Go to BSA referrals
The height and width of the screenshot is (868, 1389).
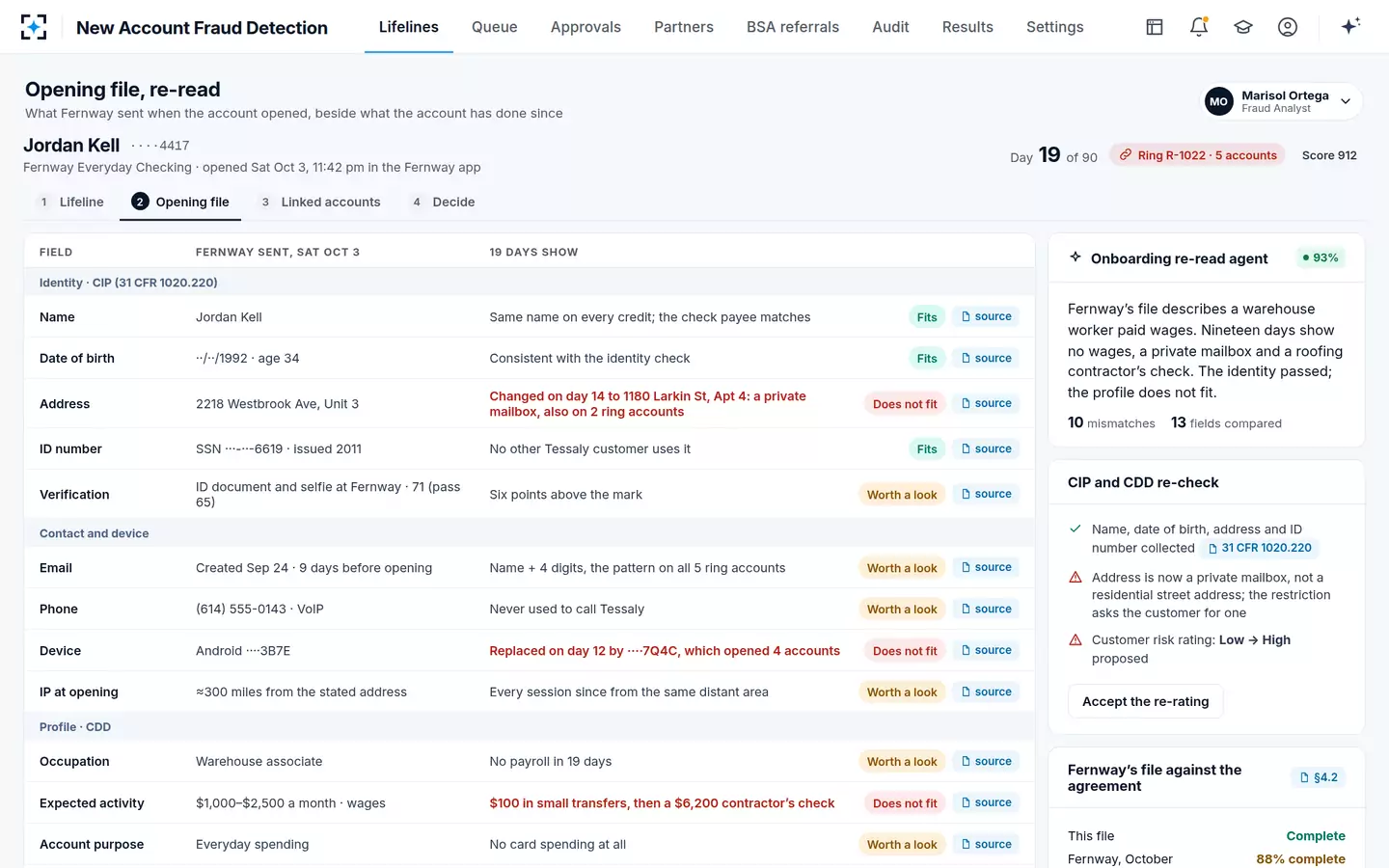[793, 27]
